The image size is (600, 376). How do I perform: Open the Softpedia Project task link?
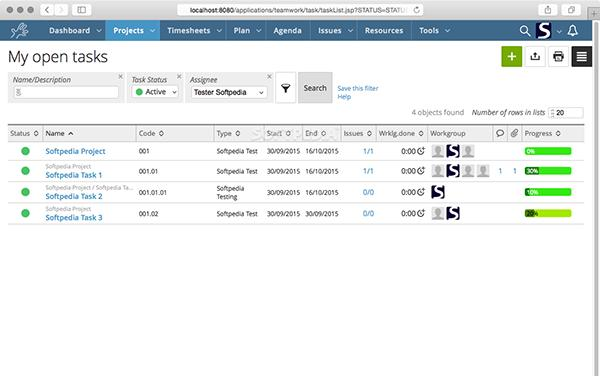(x=75, y=151)
